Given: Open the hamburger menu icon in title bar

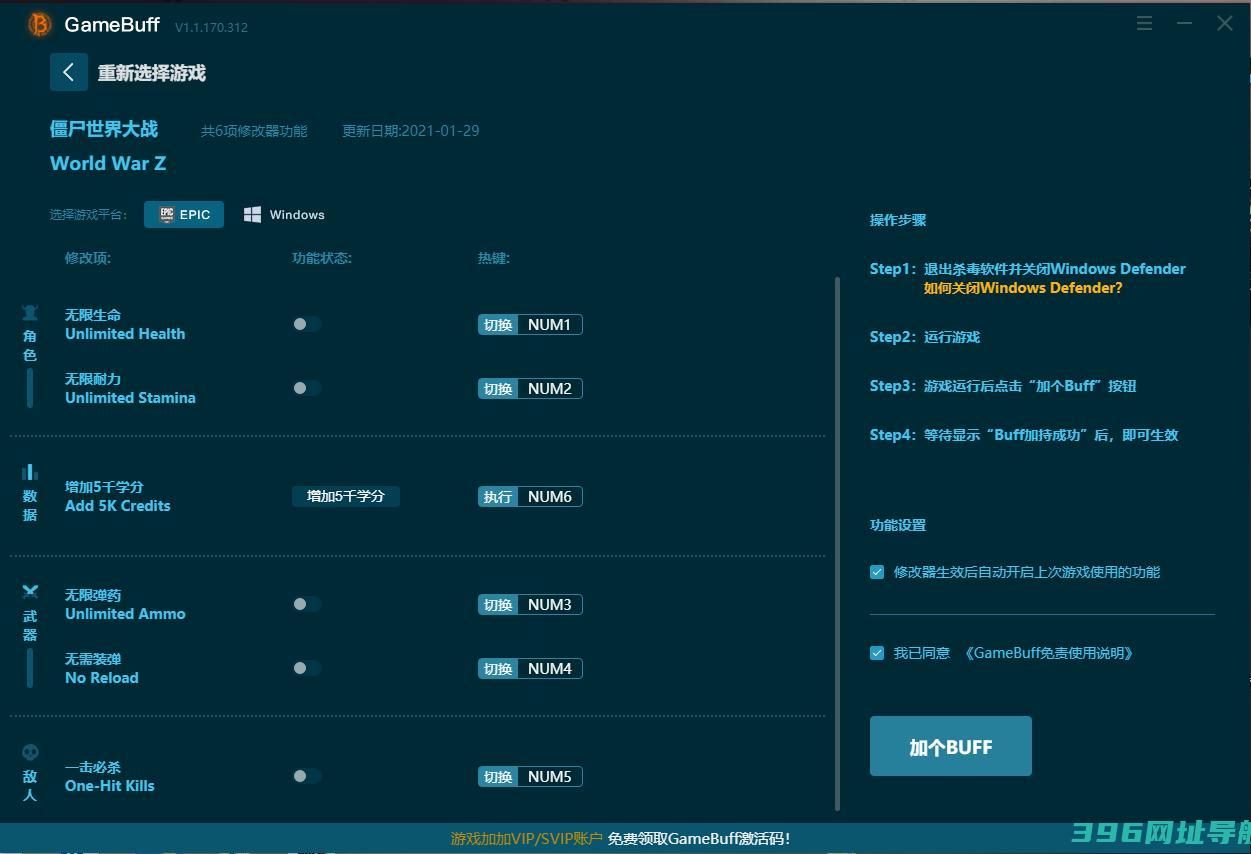Looking at the screenshot, I should pos(1145,23).
